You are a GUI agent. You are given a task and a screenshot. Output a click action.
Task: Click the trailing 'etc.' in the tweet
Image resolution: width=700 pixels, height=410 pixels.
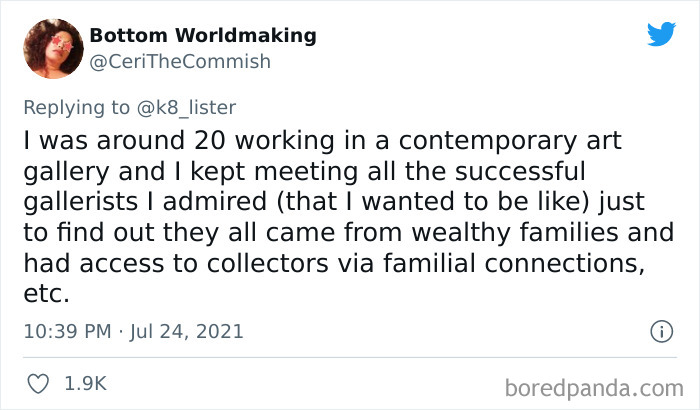pos(46,294)
